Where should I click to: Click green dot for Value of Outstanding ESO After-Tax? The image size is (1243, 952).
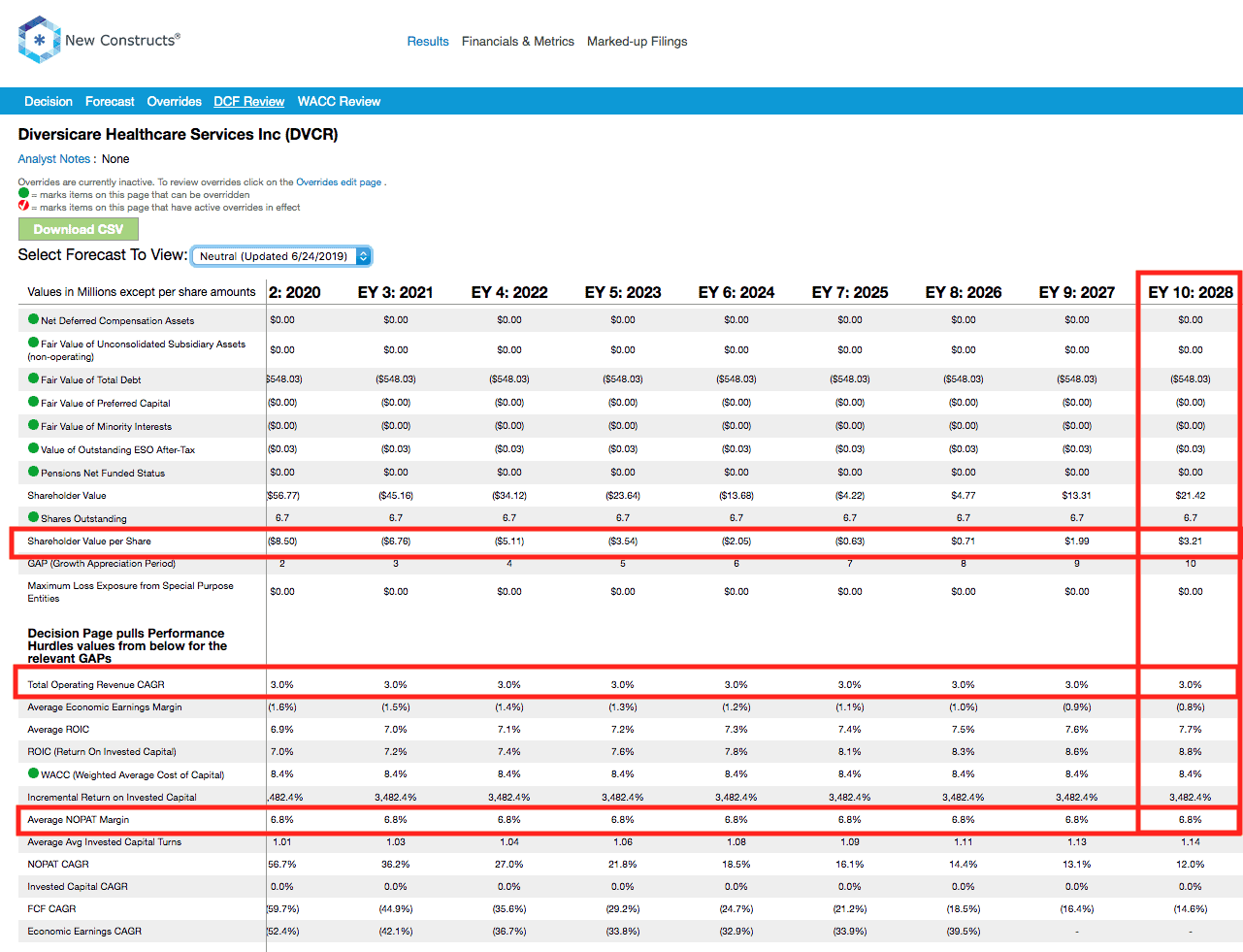pos(33,448)
